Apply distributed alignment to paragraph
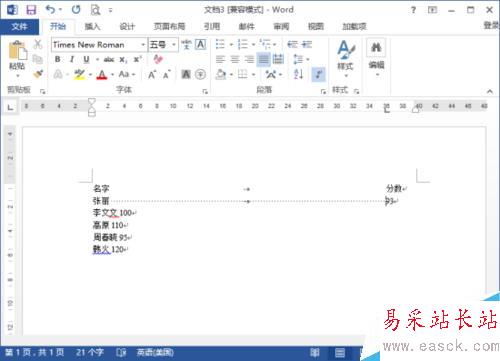Viewport: 500px width, 361px height. pos(278,59)
